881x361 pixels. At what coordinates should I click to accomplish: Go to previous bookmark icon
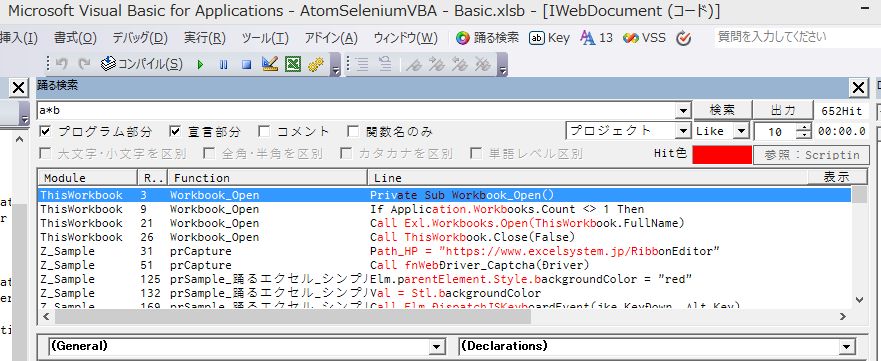click(460, 65)
